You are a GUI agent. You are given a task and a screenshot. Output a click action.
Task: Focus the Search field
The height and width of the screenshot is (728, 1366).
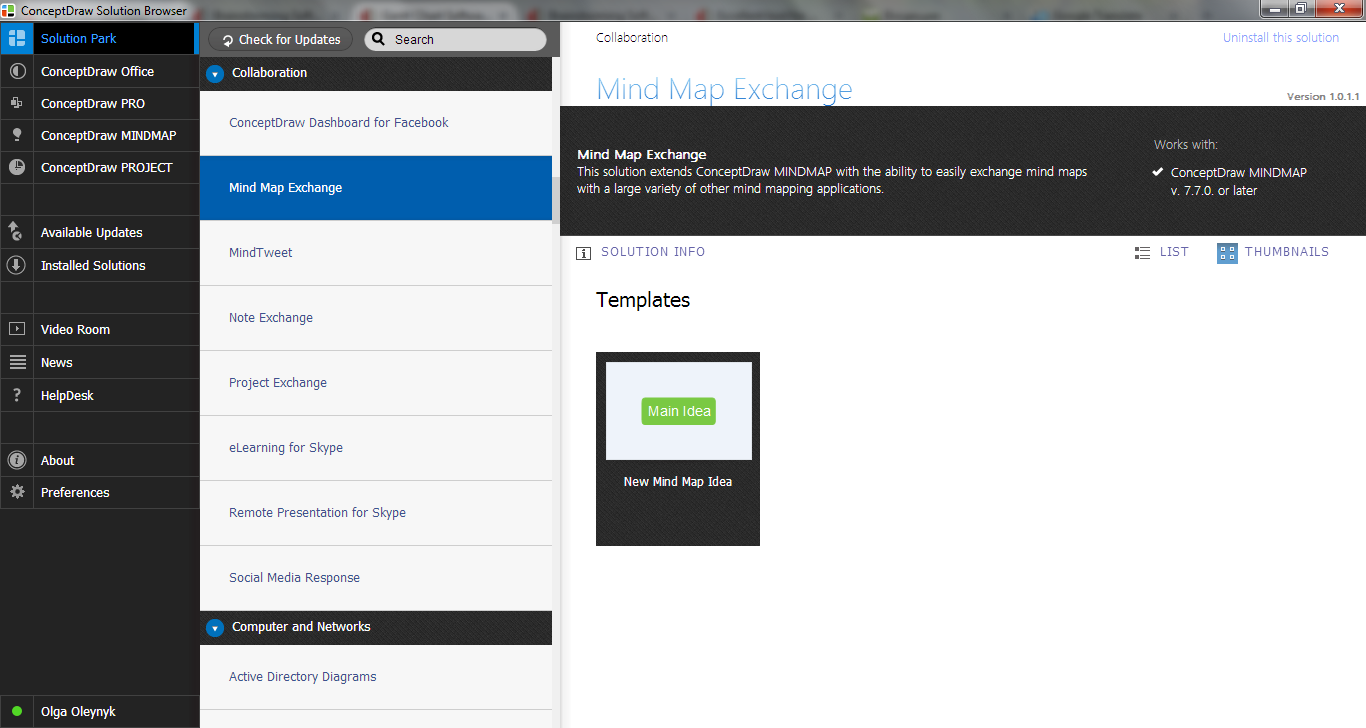click(455, 40)
